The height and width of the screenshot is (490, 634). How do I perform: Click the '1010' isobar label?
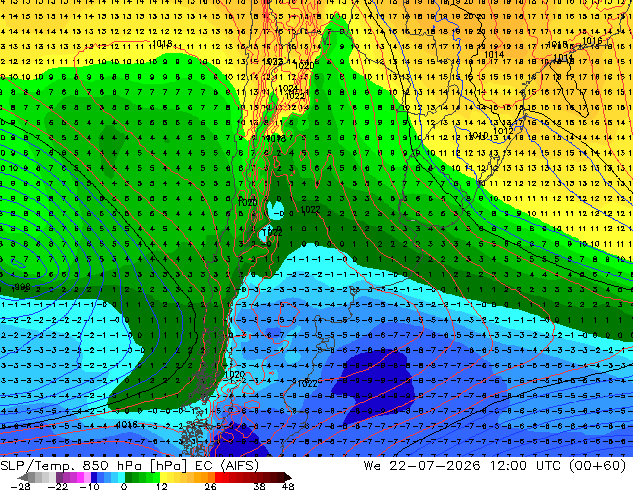tap(479, 135)
